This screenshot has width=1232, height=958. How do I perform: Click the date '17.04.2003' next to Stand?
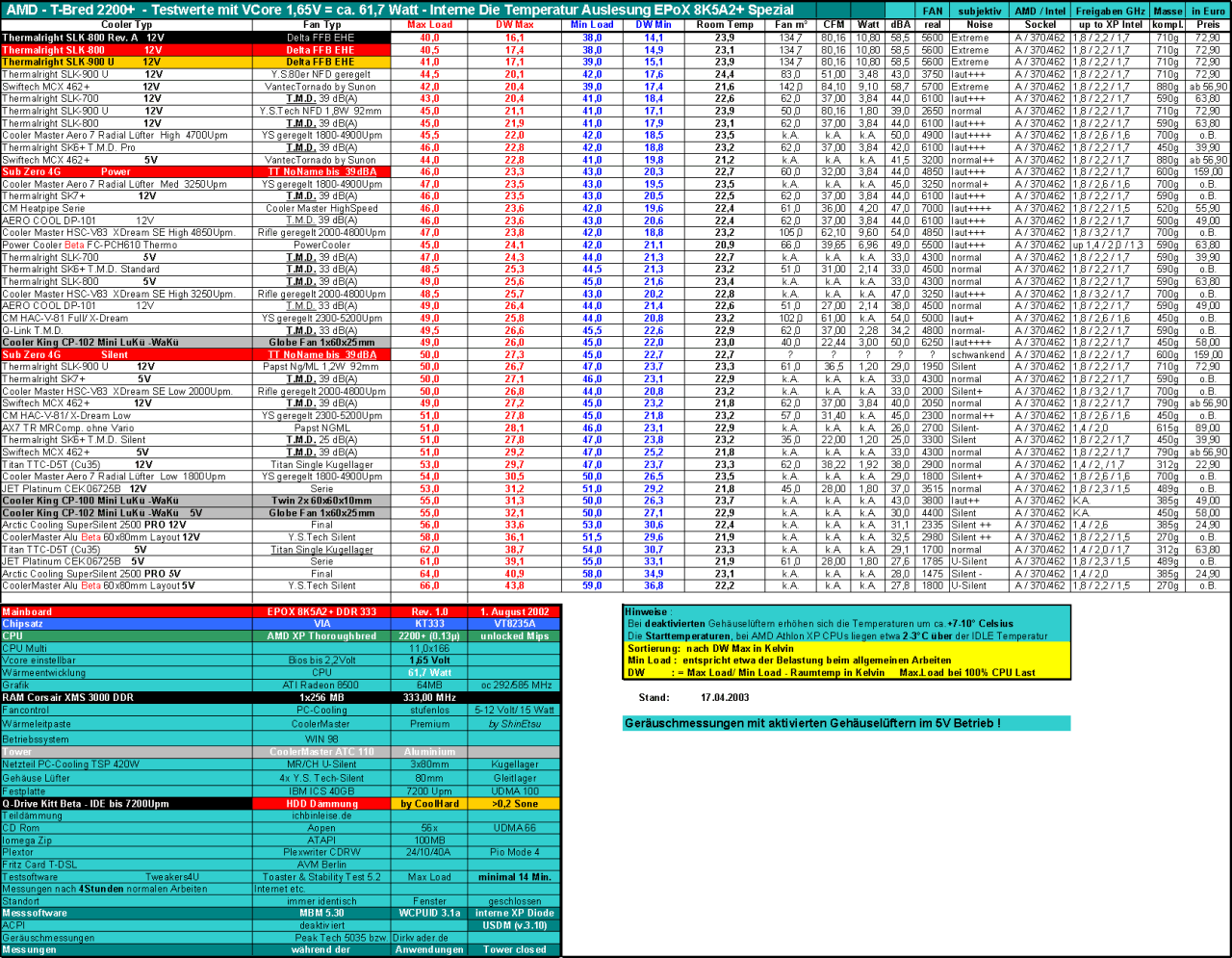pyautogui.click(x=725, y=698)
